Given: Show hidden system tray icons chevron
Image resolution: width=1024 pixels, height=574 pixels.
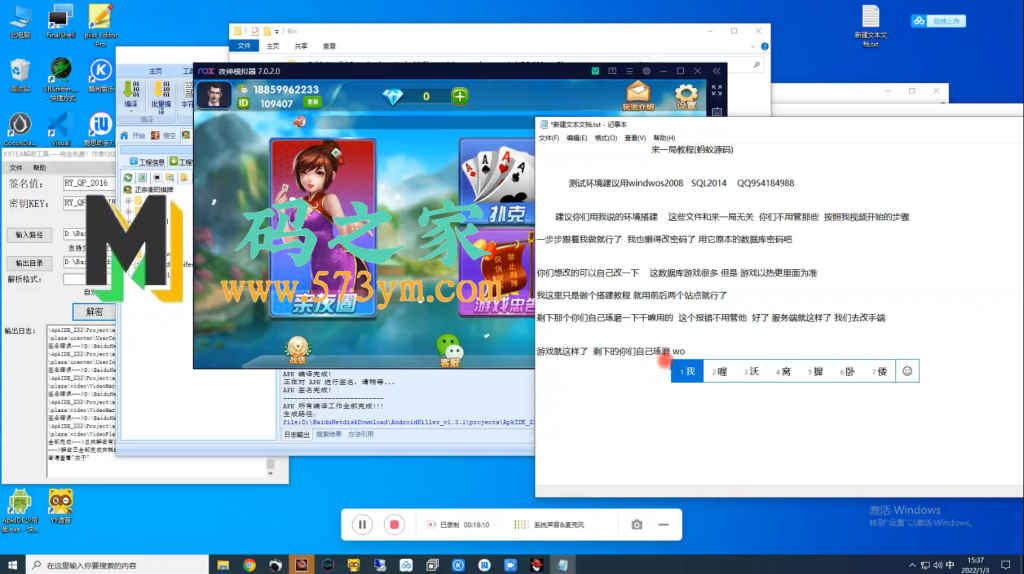Looking at the screenshot, I should 912,565.
